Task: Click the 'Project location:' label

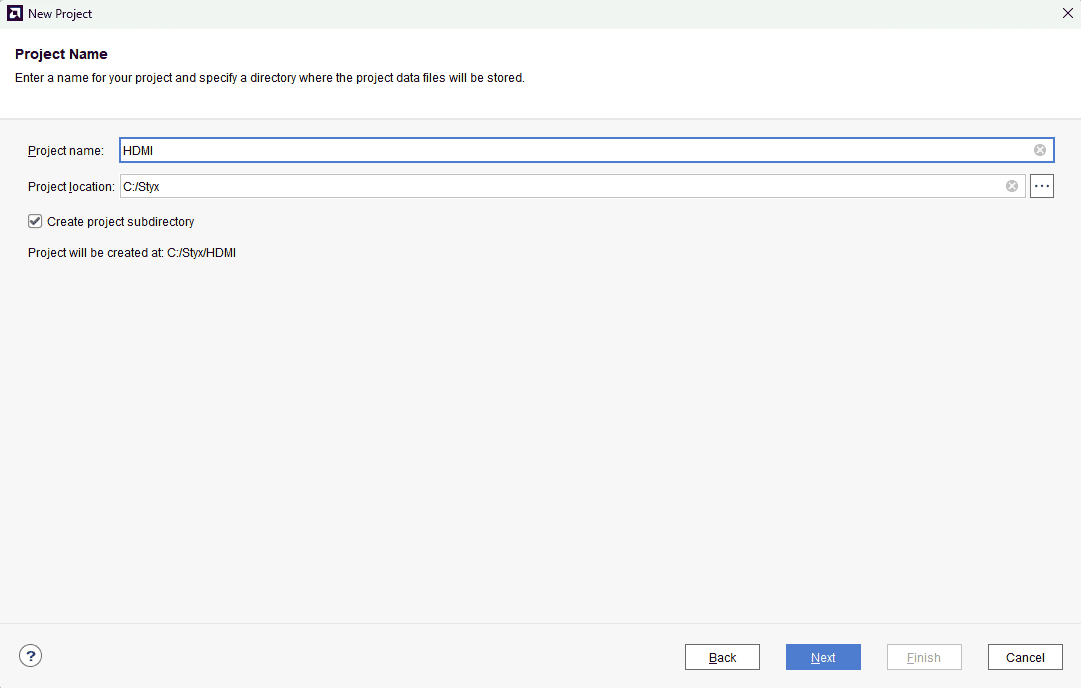Action: pyautogui.click(x=71, y=187)
